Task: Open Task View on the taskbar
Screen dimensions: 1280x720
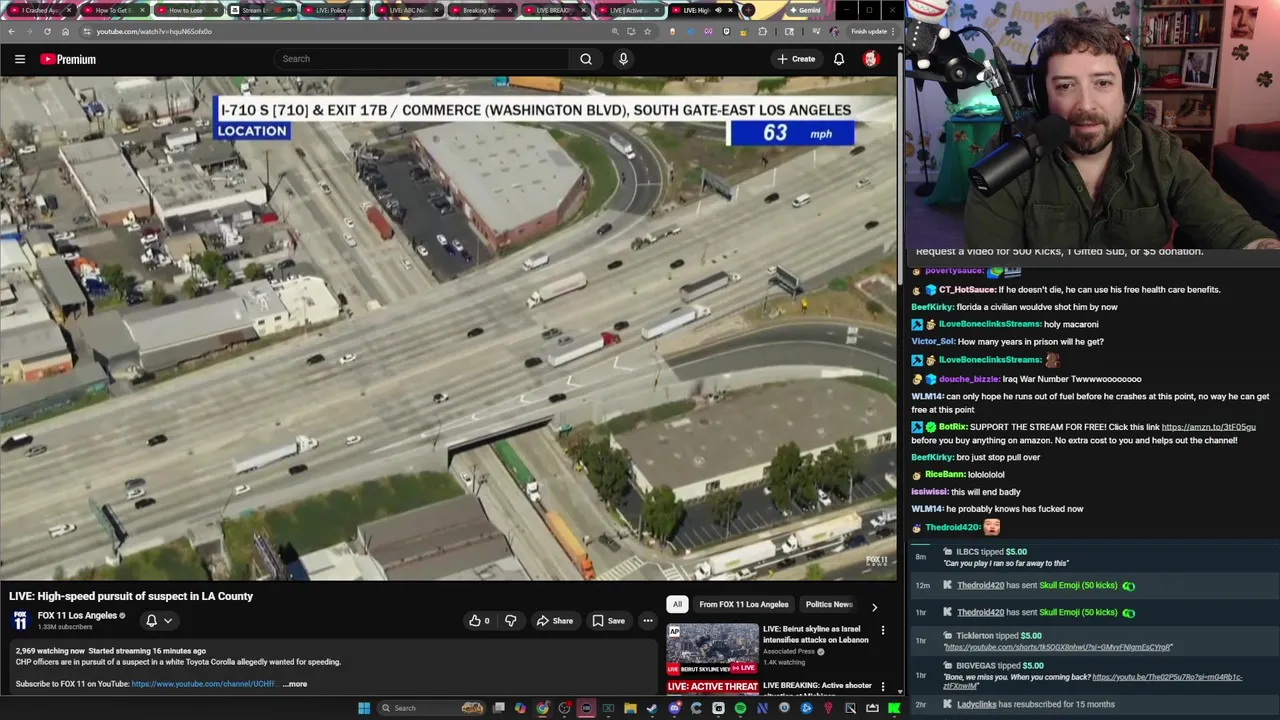Action: tap(498, 708)
